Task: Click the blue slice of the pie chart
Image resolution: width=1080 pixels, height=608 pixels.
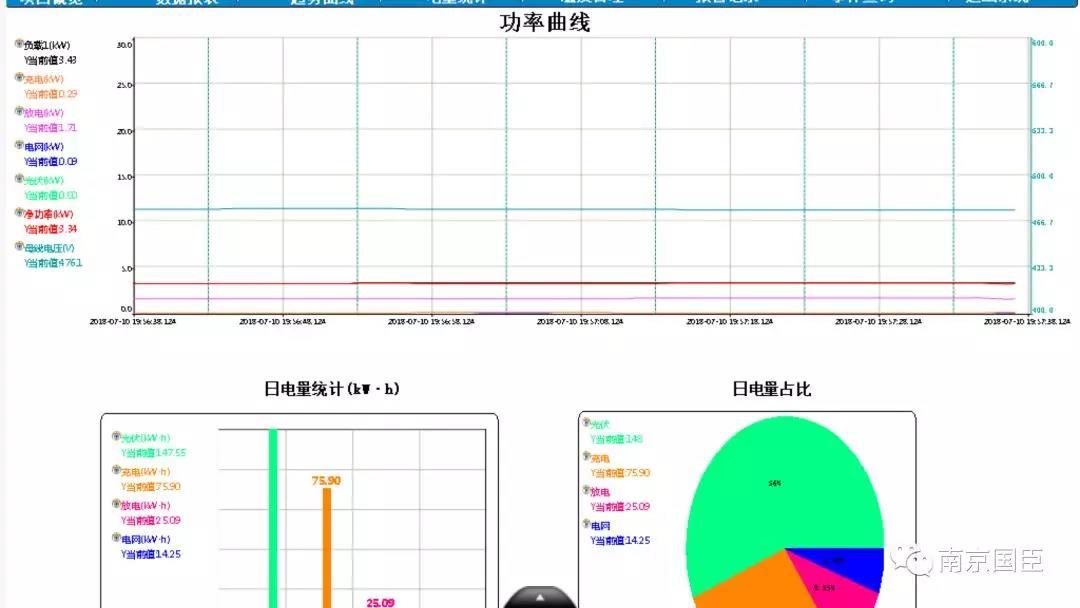Action: click(x=860, y=566)
